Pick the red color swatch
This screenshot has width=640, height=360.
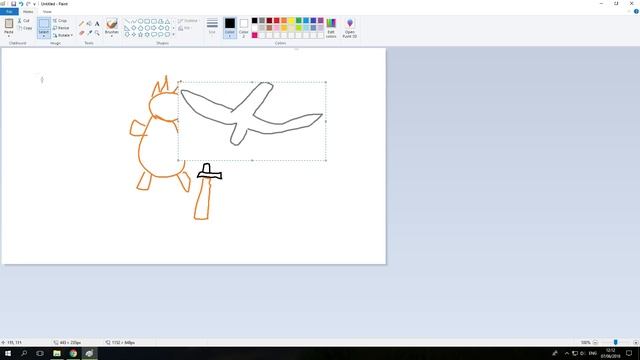277,20
